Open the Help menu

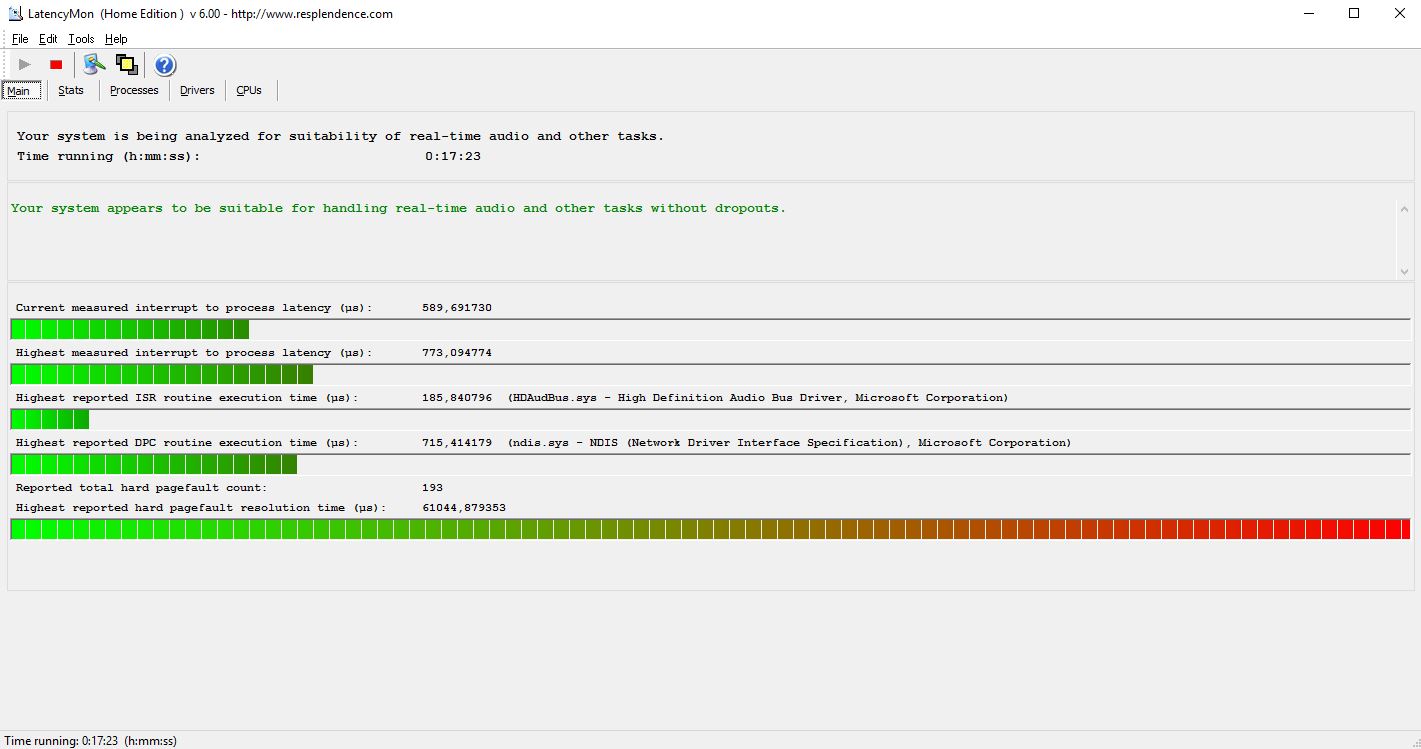point(116,39)
